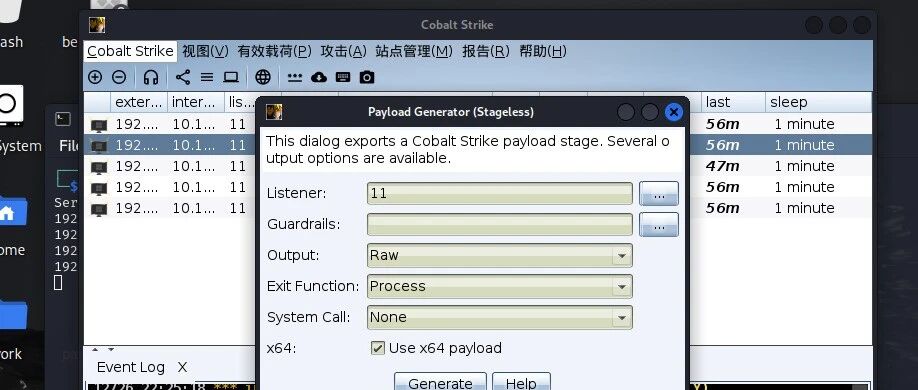Click the Generate button
Screen dimensions: 918x390
click(440, 382)
